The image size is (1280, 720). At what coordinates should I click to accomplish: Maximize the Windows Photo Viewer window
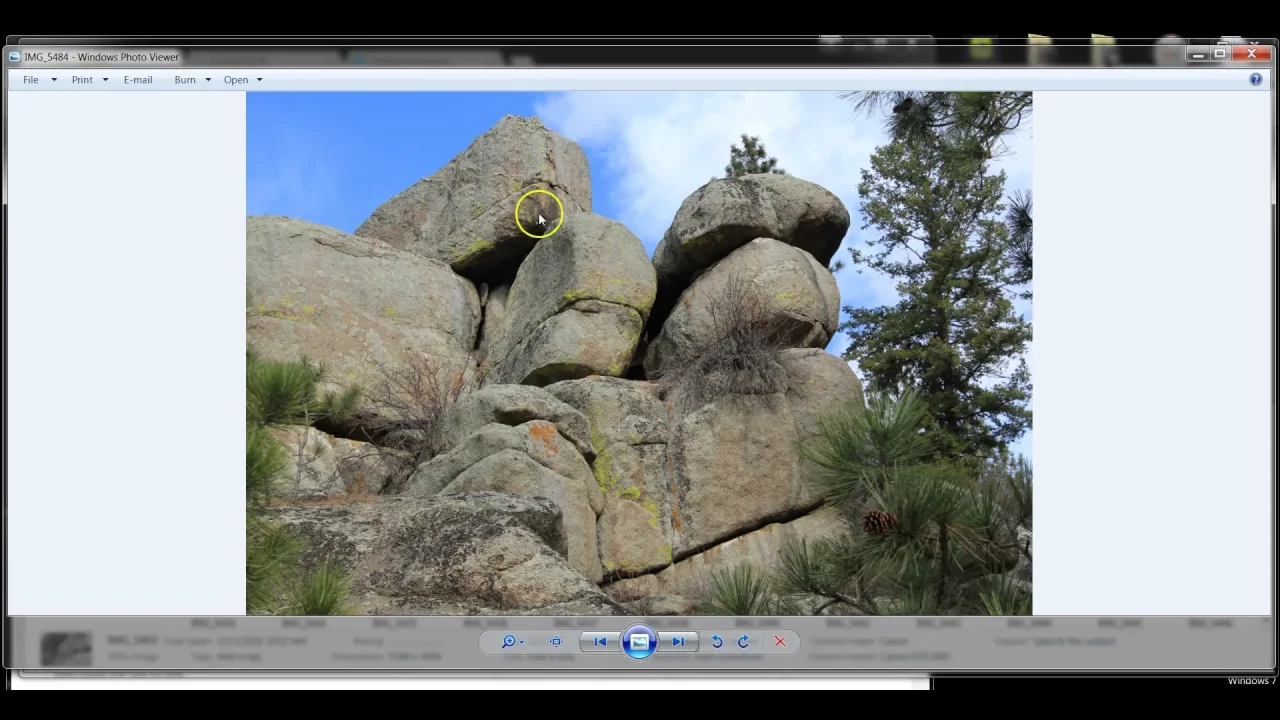1220,55
